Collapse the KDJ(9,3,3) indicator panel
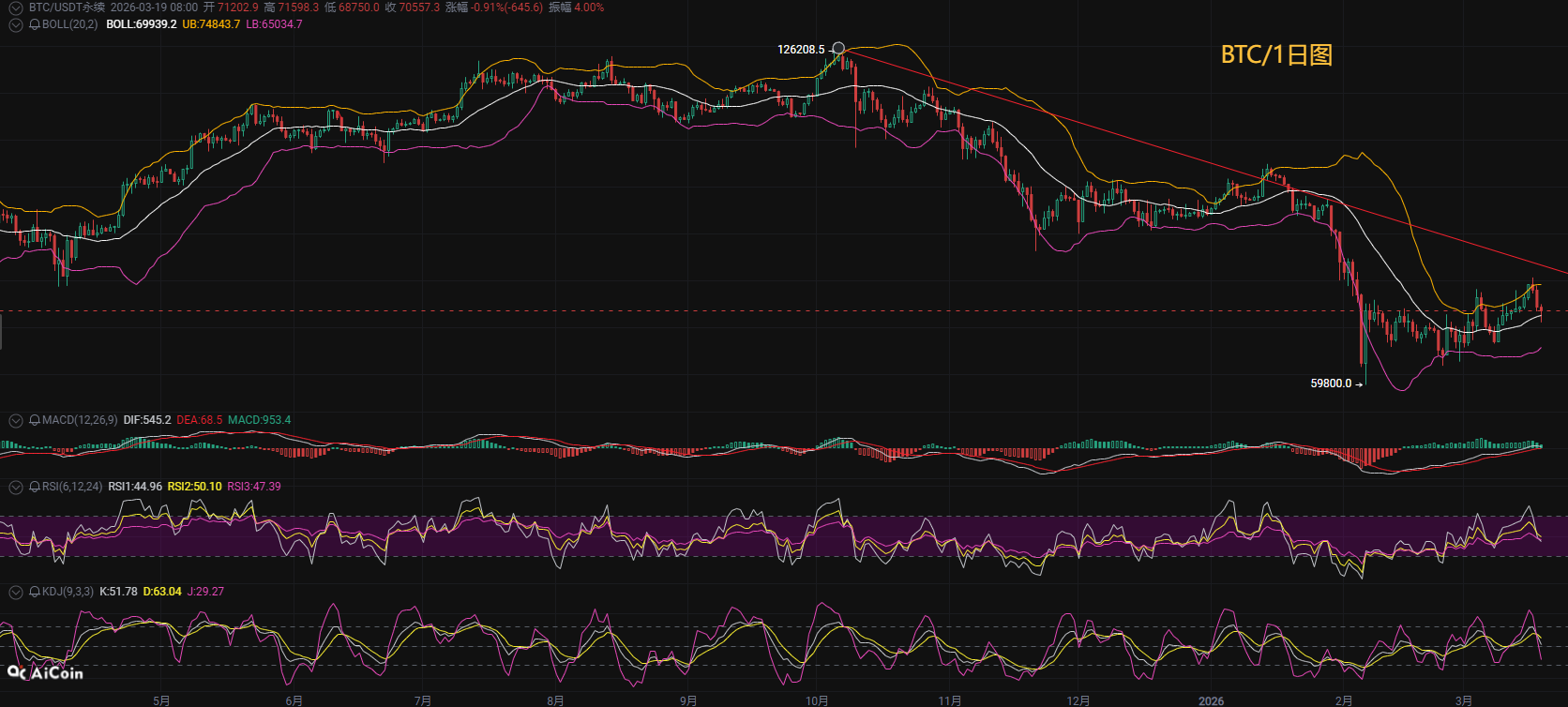Screen dimensions: 1568x707 click(16, 592)
